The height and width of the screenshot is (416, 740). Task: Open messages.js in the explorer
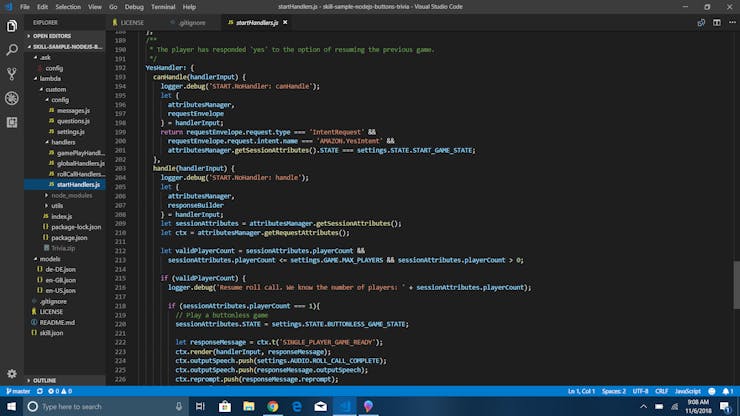[73, 110]
